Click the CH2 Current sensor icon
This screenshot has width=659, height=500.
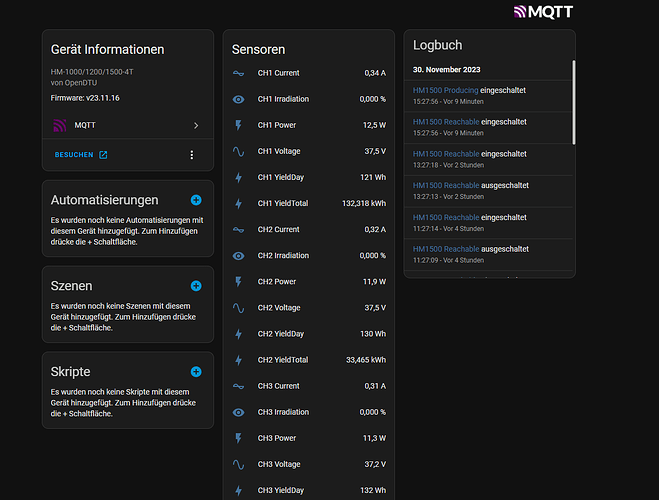pos(238,229)
